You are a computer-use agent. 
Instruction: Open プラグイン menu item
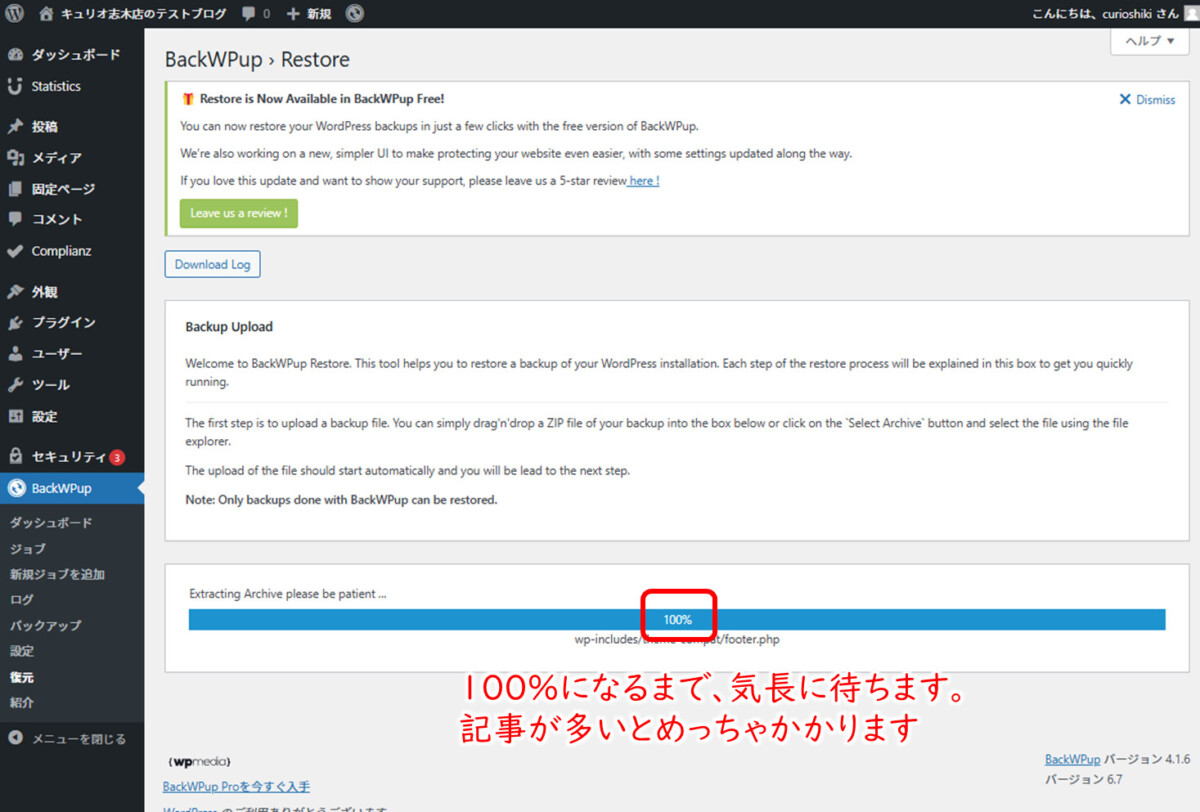(x=72, y=323)
